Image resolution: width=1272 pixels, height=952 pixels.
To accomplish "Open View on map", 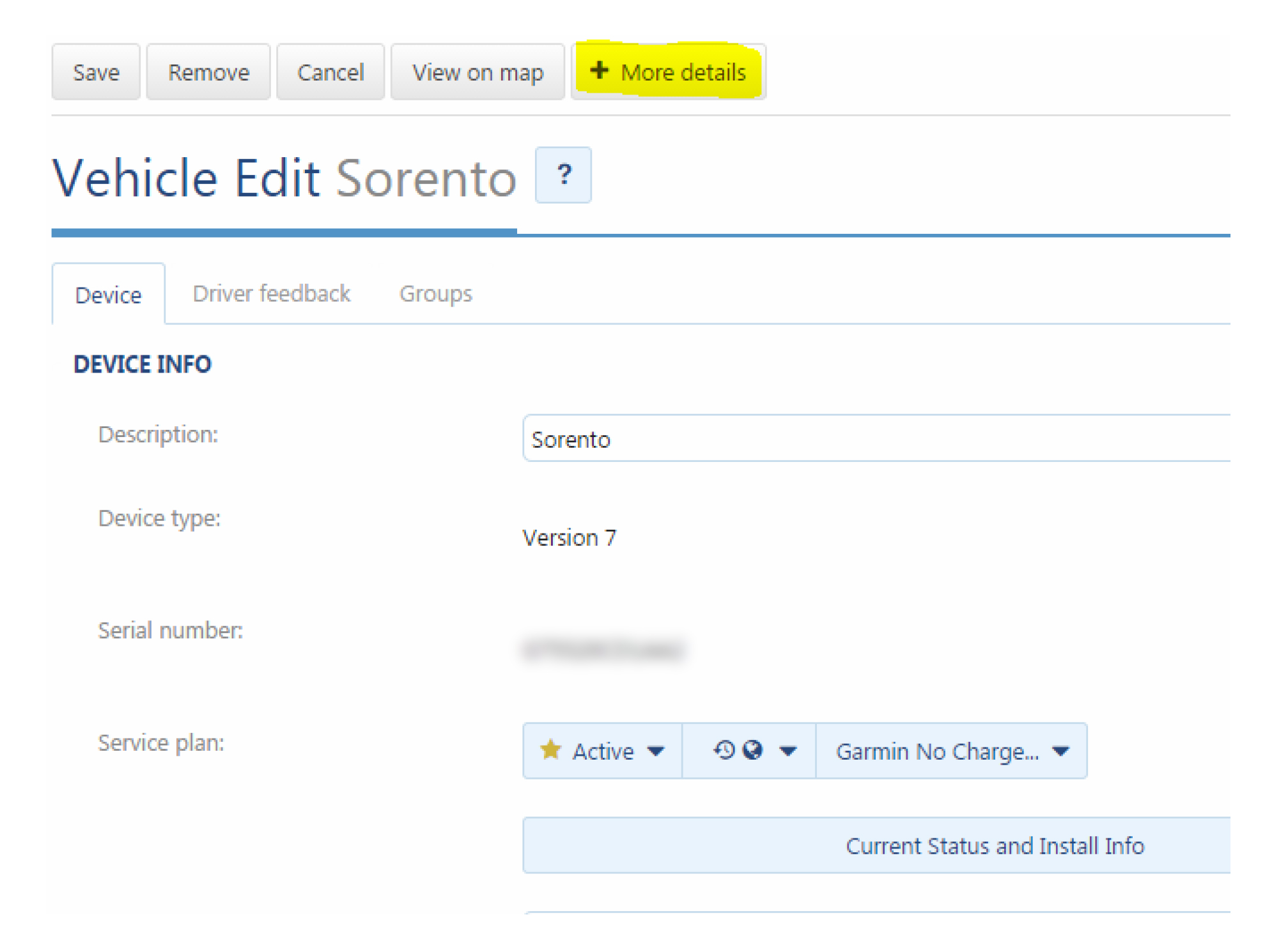I will point(477,72).
